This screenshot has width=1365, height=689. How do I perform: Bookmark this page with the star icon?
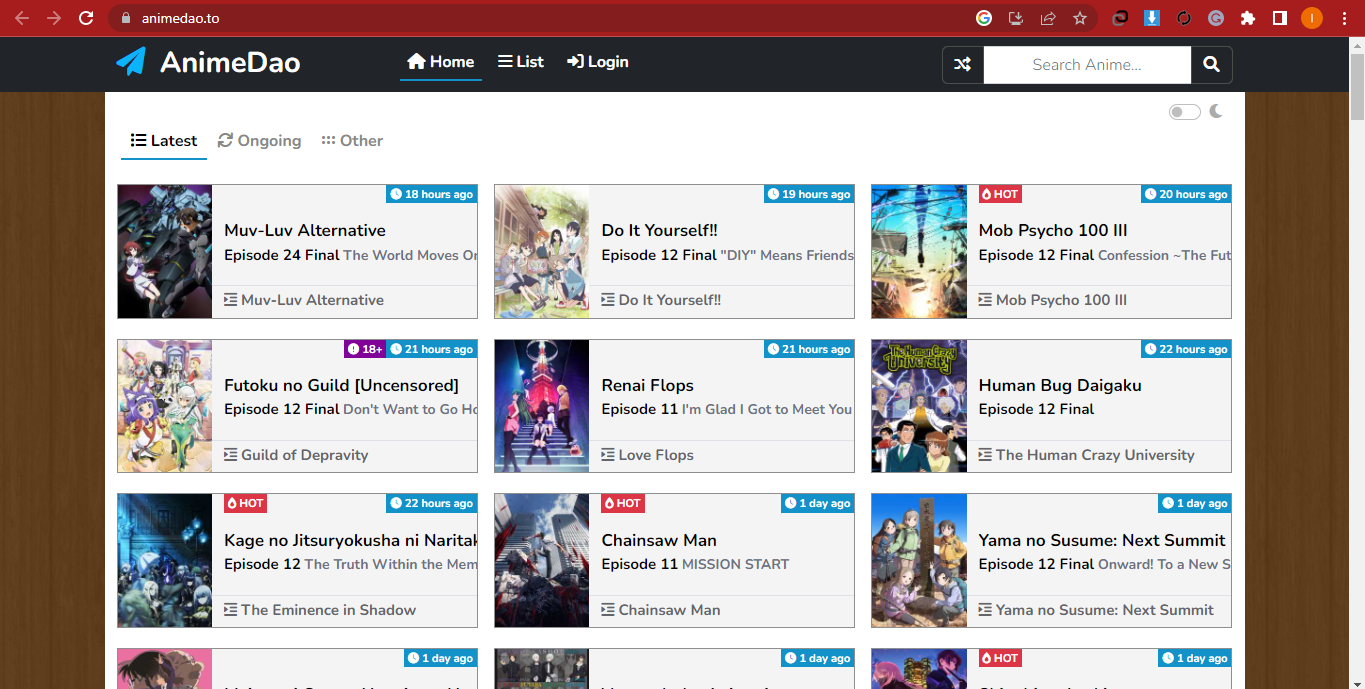point(1080,18)
